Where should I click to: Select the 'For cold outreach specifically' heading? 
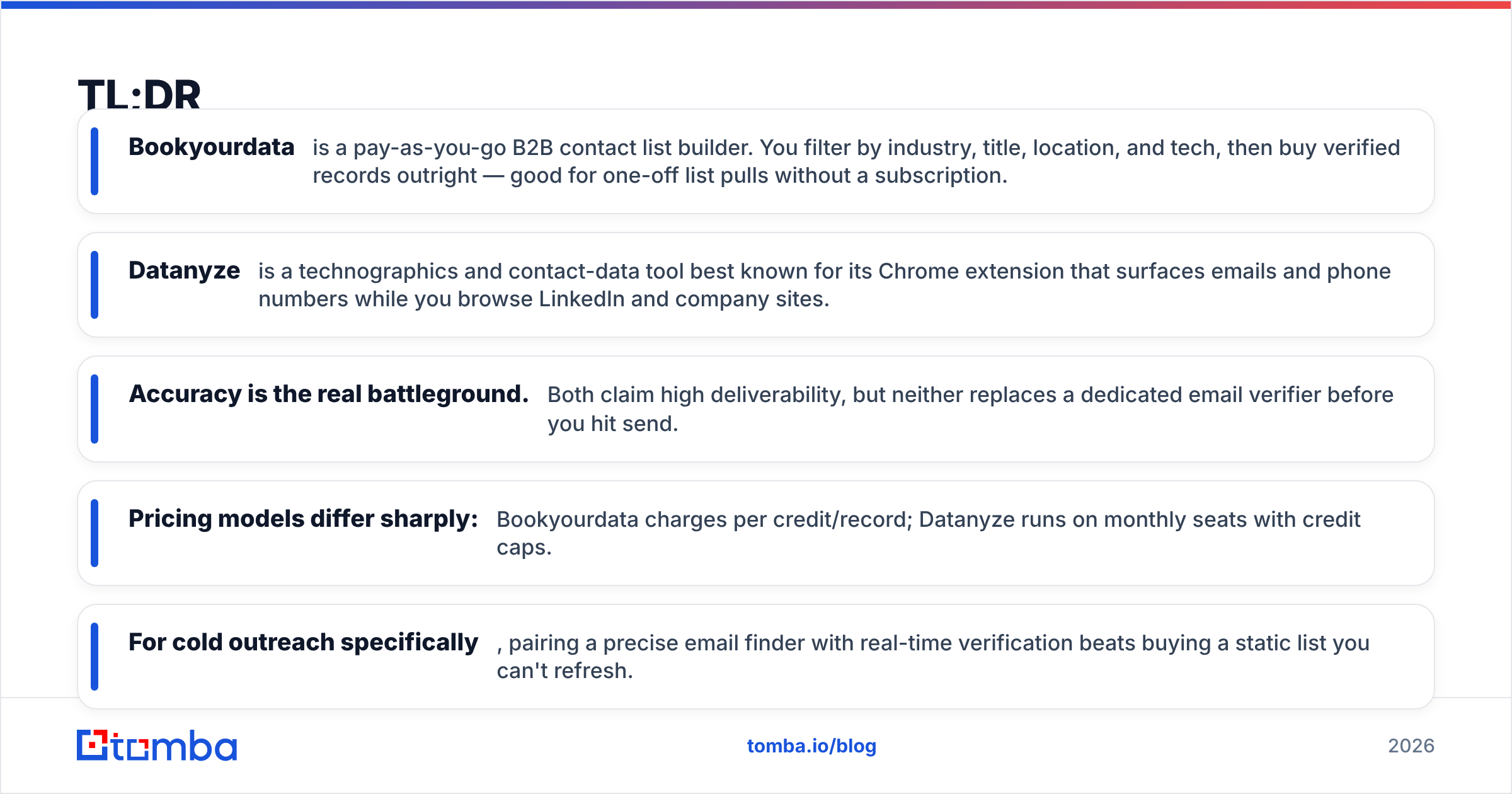tap(303, 642)
